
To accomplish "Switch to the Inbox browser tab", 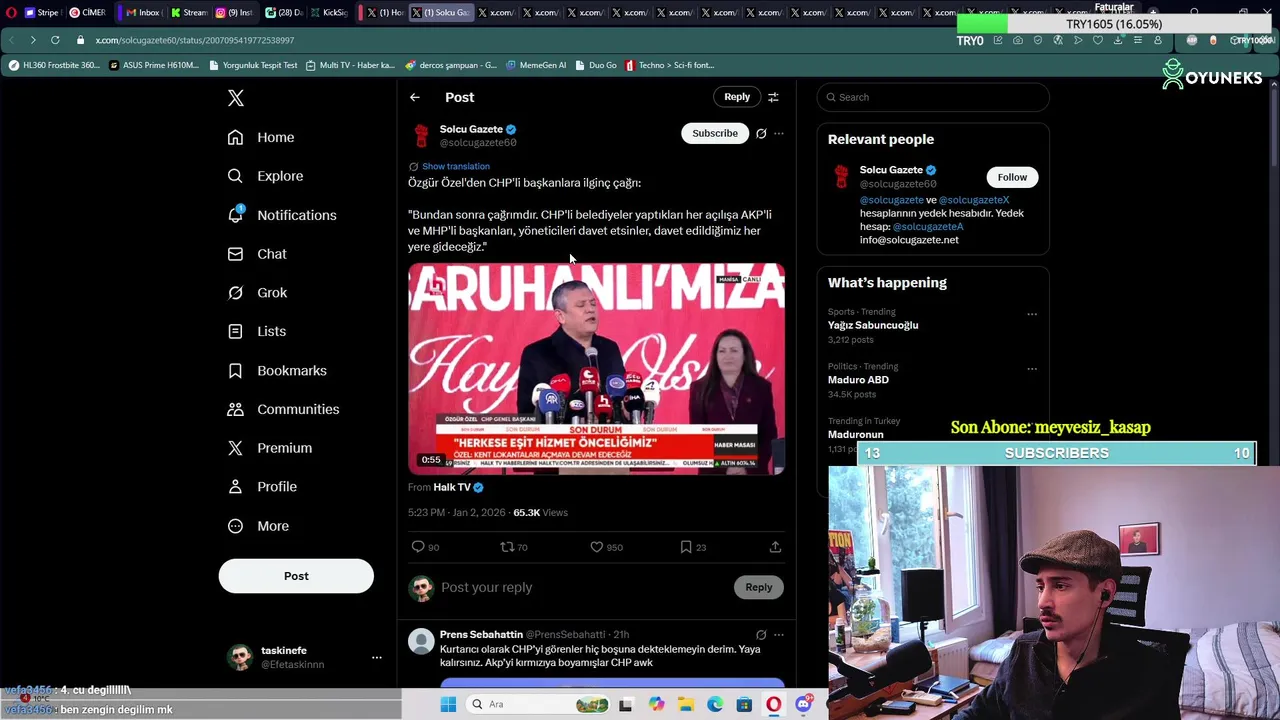I will [x=142, y=12].
